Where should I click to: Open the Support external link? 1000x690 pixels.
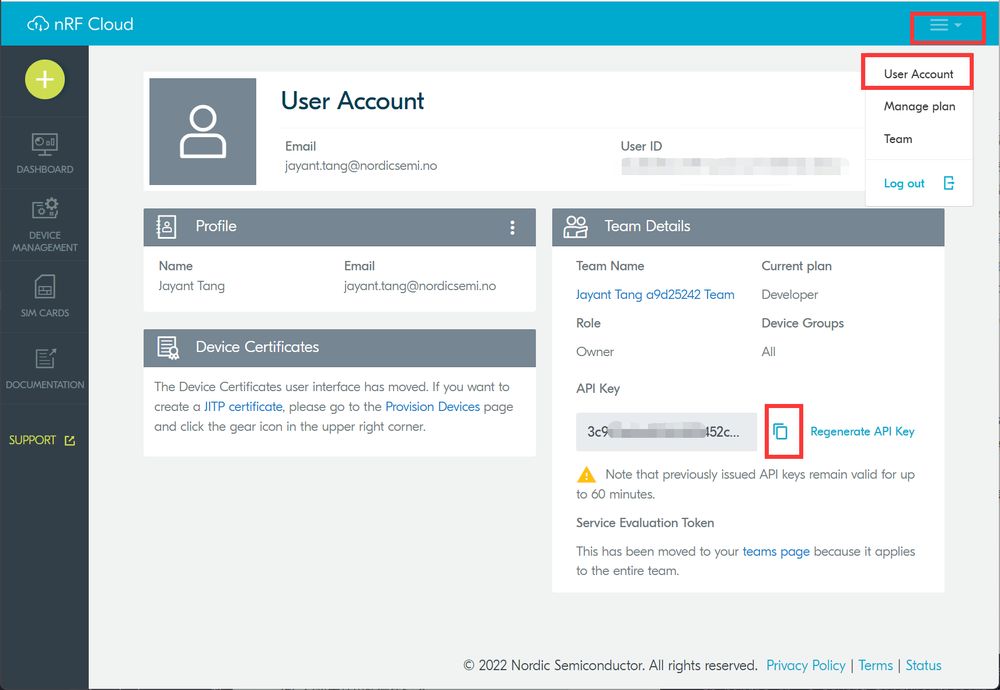point(42,440)
